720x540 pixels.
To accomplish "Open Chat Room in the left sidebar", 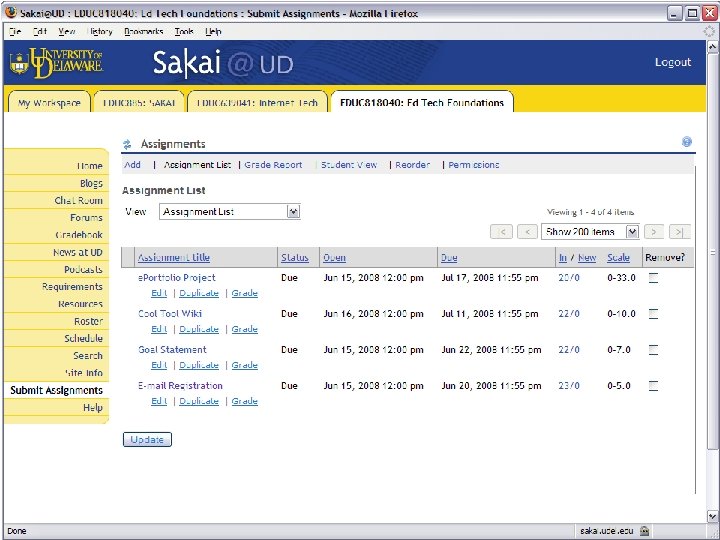I will click(79, 200).
